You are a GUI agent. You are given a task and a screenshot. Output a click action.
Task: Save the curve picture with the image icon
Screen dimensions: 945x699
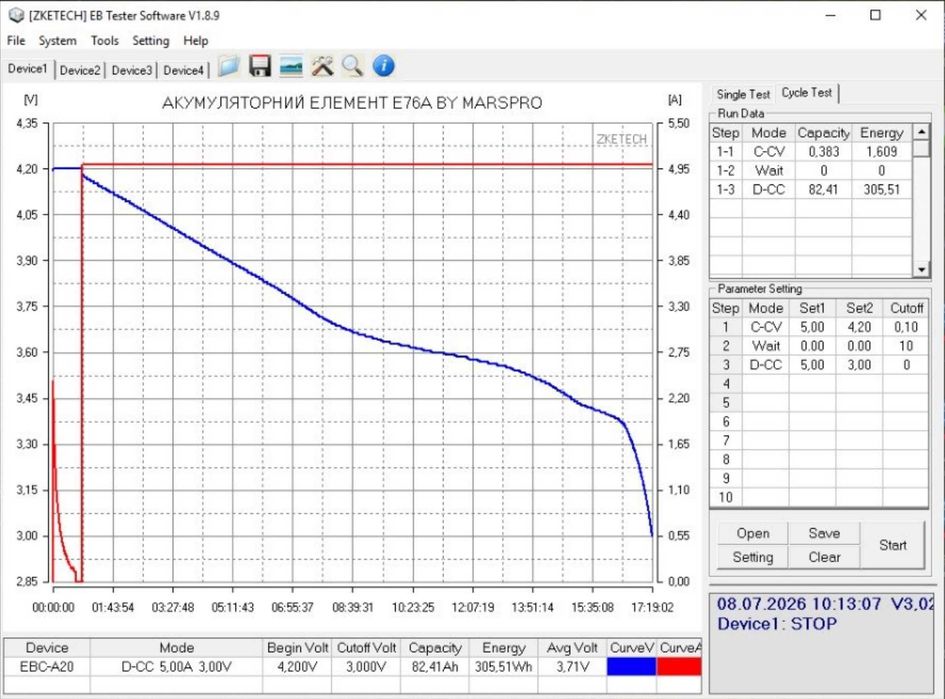pyautogui.click(x=291, y=66)
